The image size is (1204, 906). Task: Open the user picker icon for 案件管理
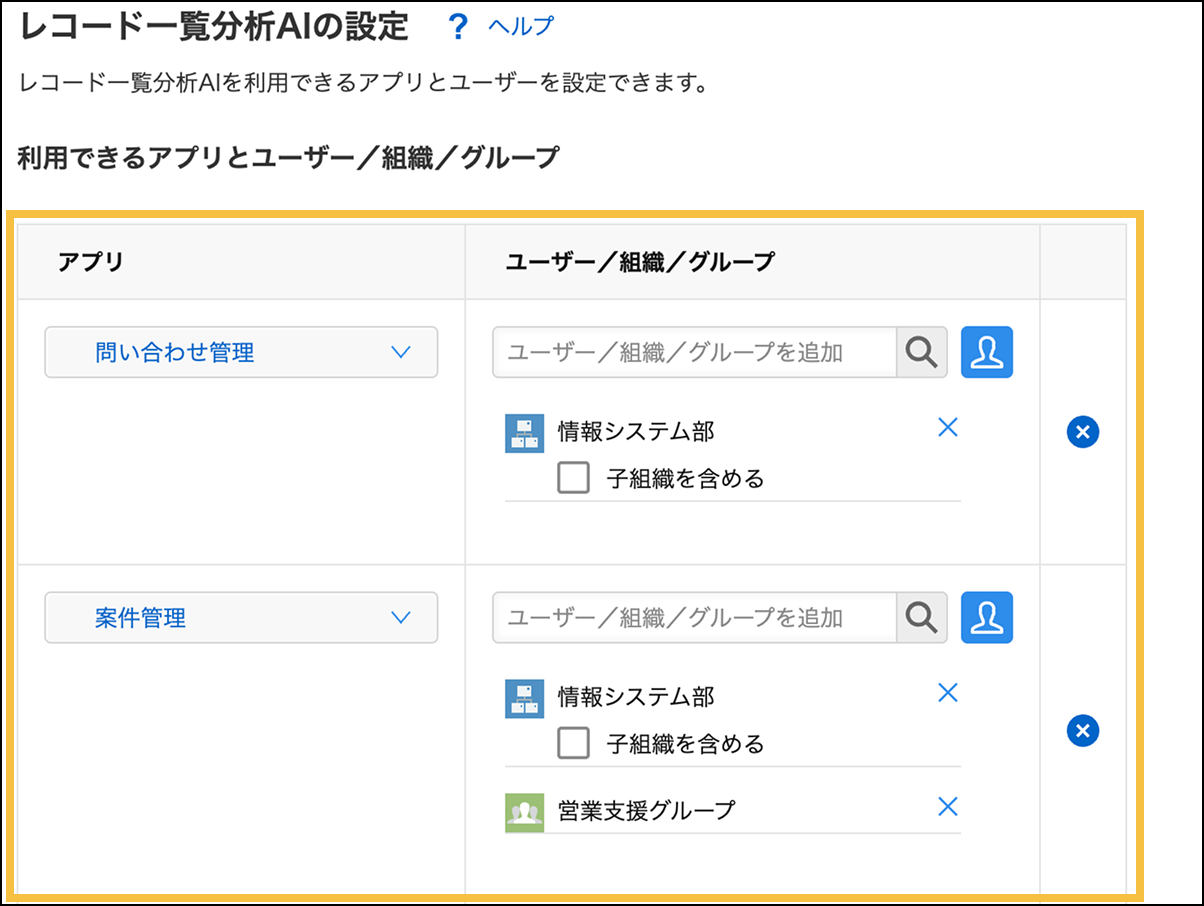pyautogui.click(x=987, y=618)
